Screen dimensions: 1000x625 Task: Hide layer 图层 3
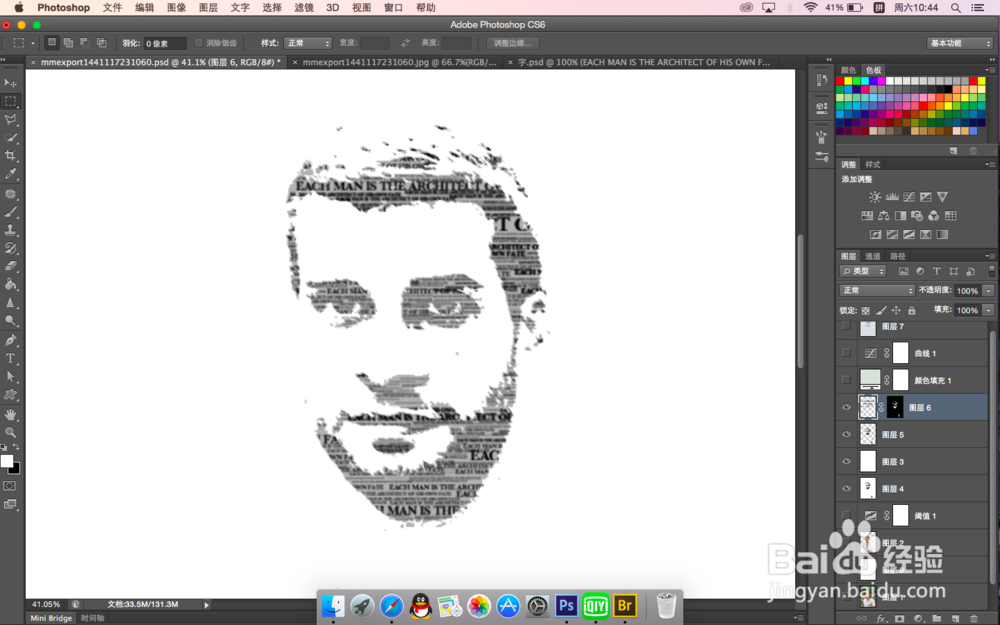[x=846, y=462]
